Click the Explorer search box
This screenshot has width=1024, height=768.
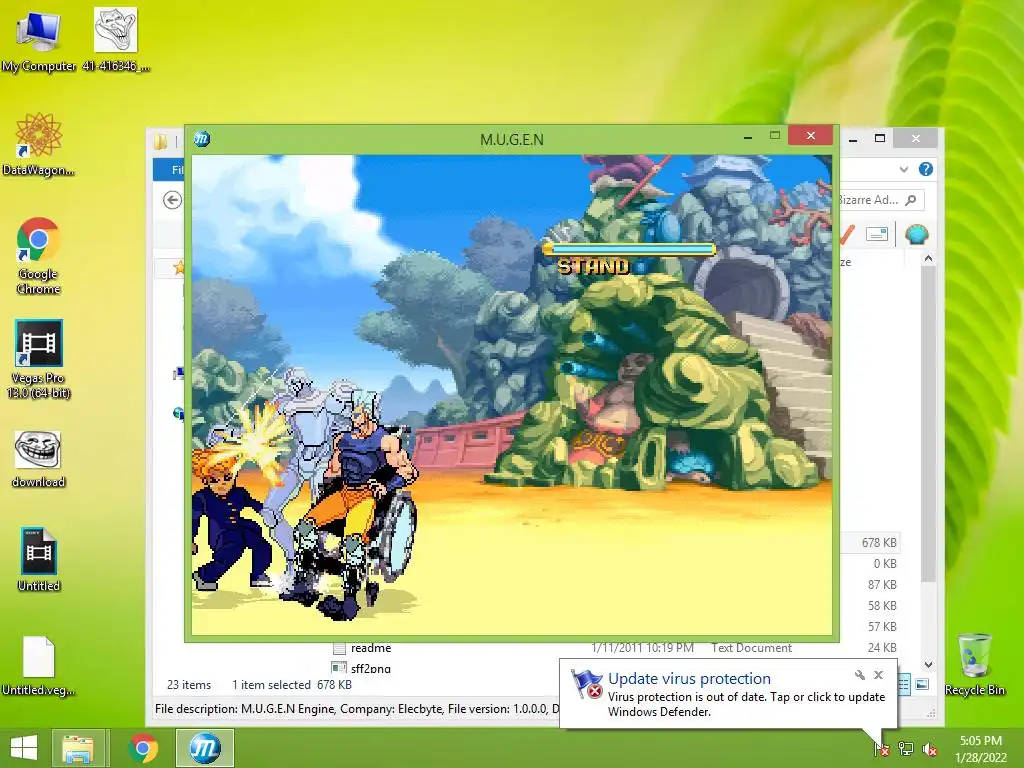880,200
